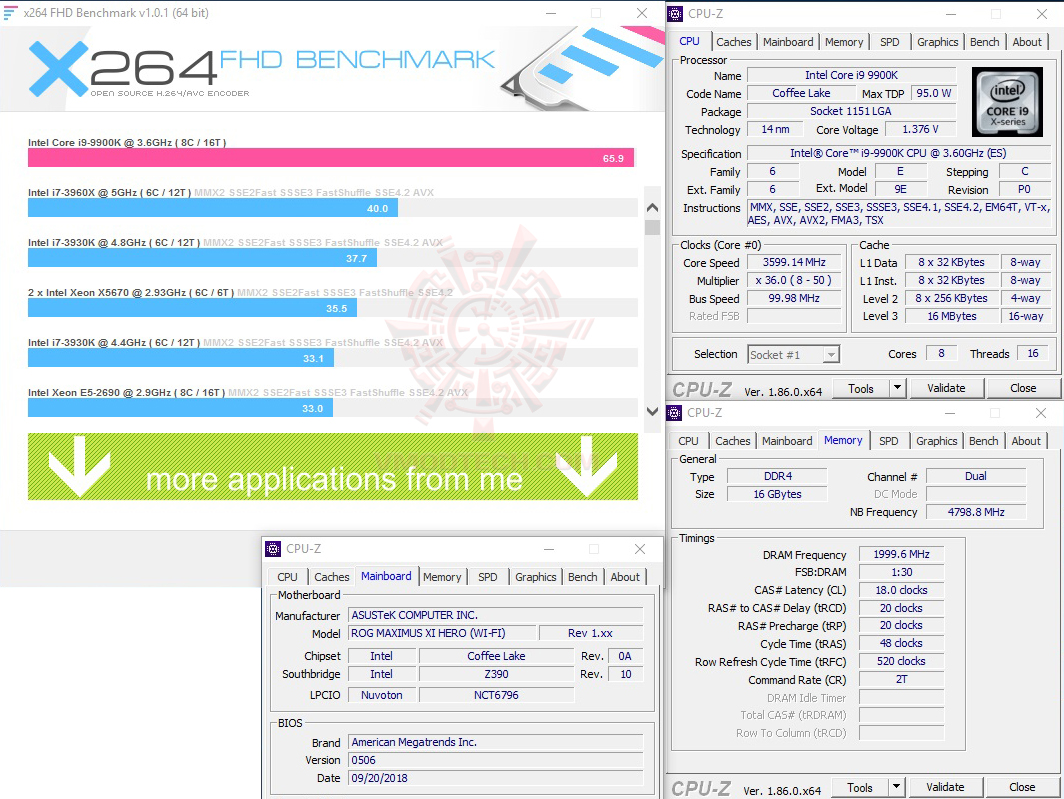1064x799 pixels.
Task: Click the BIOS version value 0506
Action: click(495, 760)
